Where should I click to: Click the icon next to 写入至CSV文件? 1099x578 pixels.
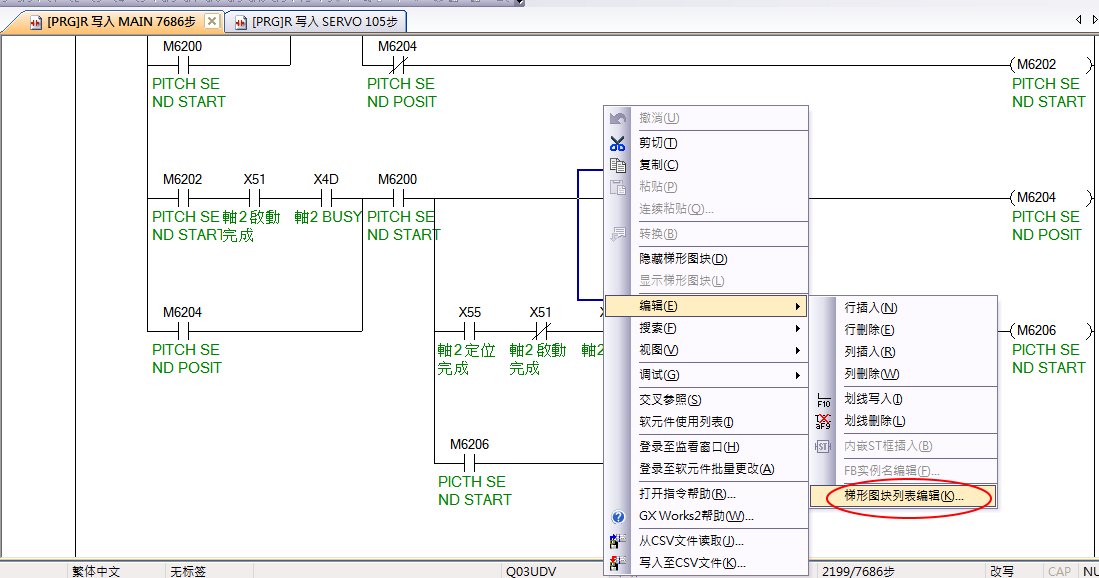point(618,563)
